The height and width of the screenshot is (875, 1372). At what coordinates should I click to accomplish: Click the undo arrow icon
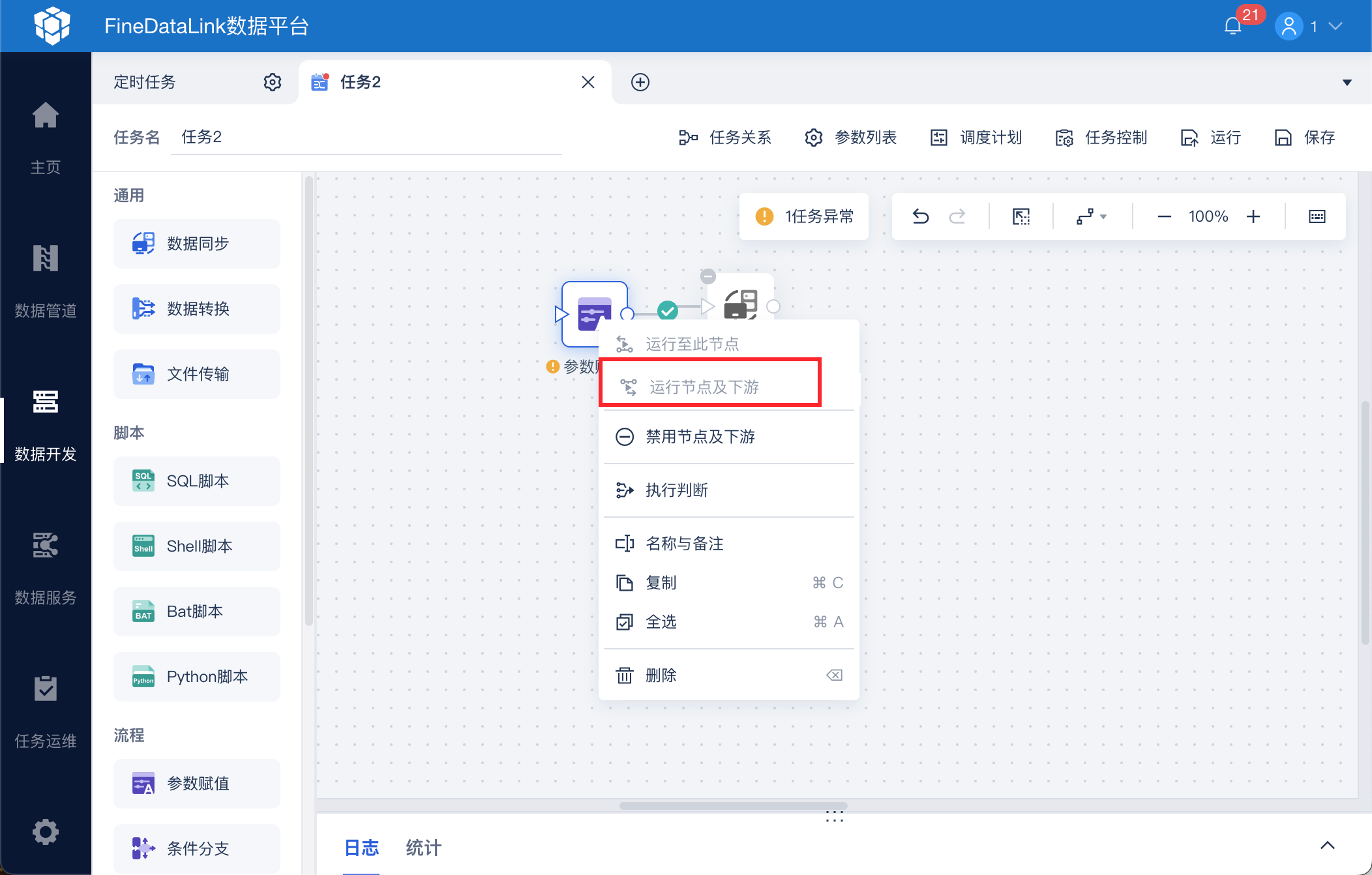[920, 216]
